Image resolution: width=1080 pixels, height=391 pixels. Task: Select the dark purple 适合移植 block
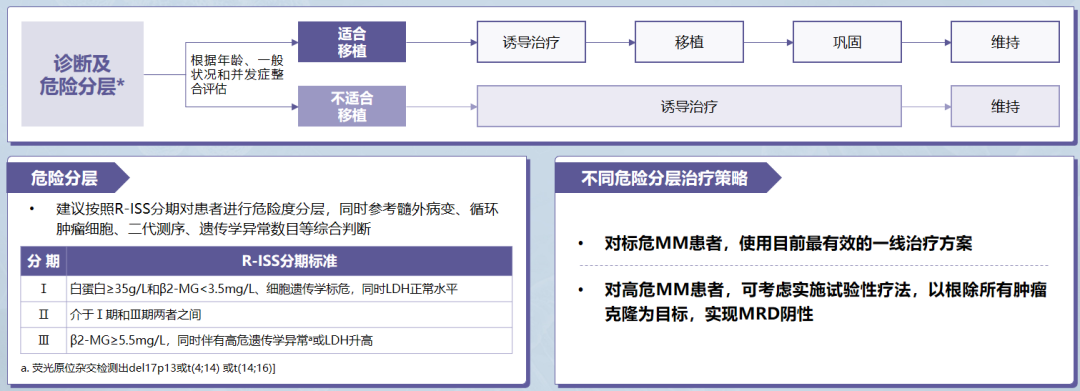(x=351, y=42)
